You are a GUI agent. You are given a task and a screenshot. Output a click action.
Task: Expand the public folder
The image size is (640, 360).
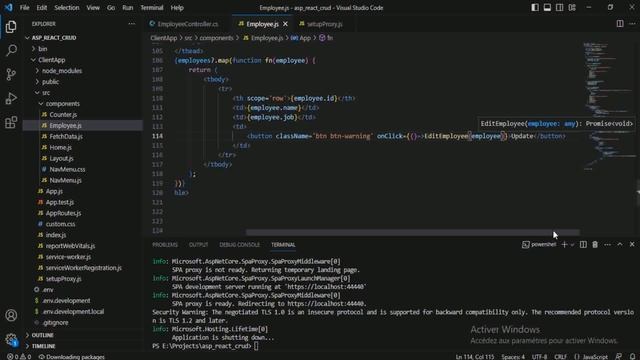pos(82,82)
